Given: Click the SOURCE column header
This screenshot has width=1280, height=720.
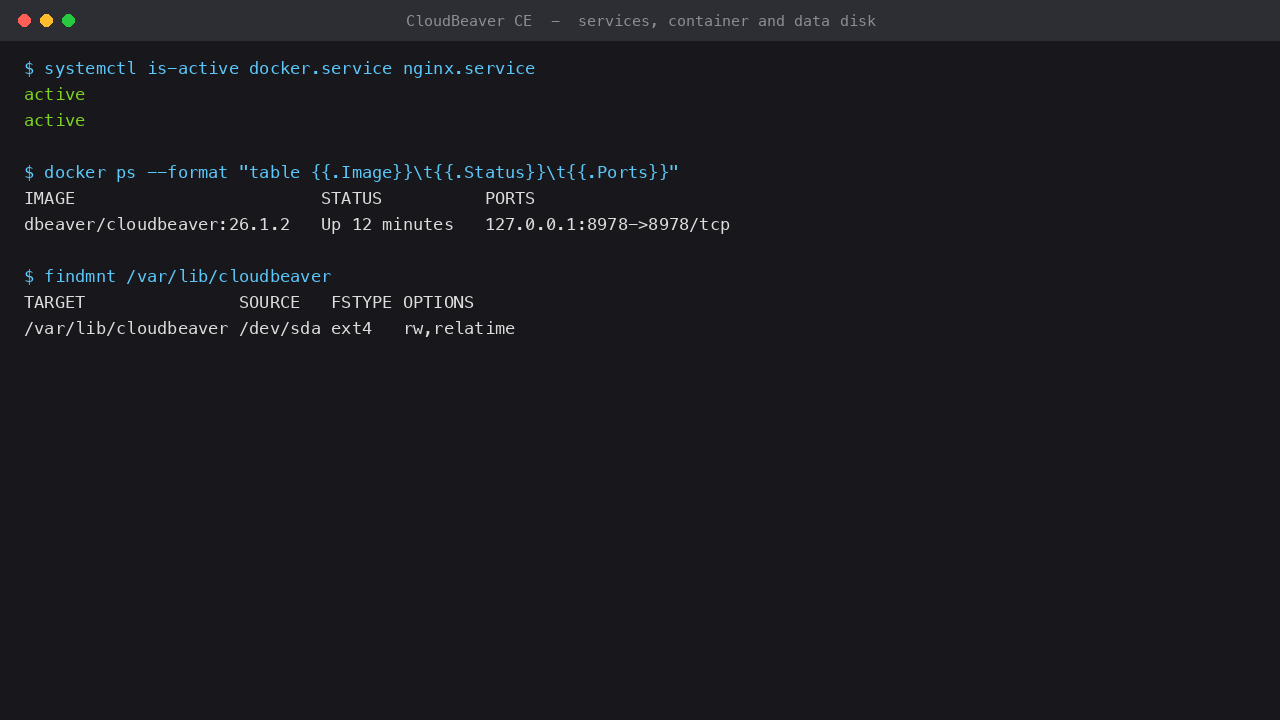Looking at the screenshot, I should pyautogui.click(x=270, y=302).
